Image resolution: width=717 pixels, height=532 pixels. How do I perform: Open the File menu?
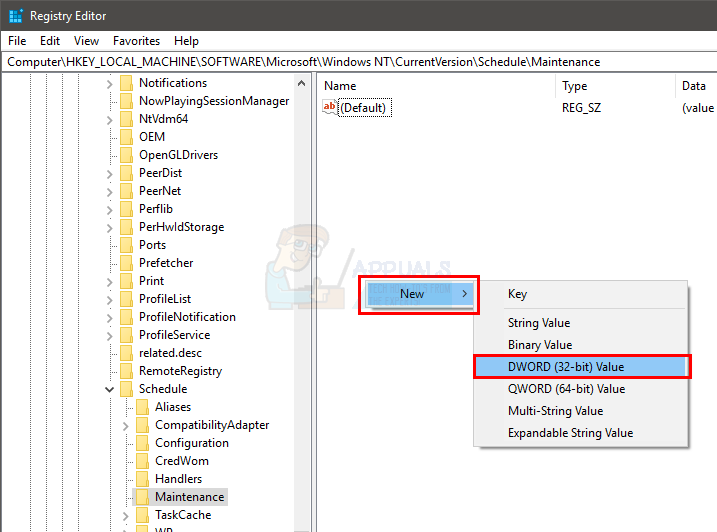tap(17, 41)
